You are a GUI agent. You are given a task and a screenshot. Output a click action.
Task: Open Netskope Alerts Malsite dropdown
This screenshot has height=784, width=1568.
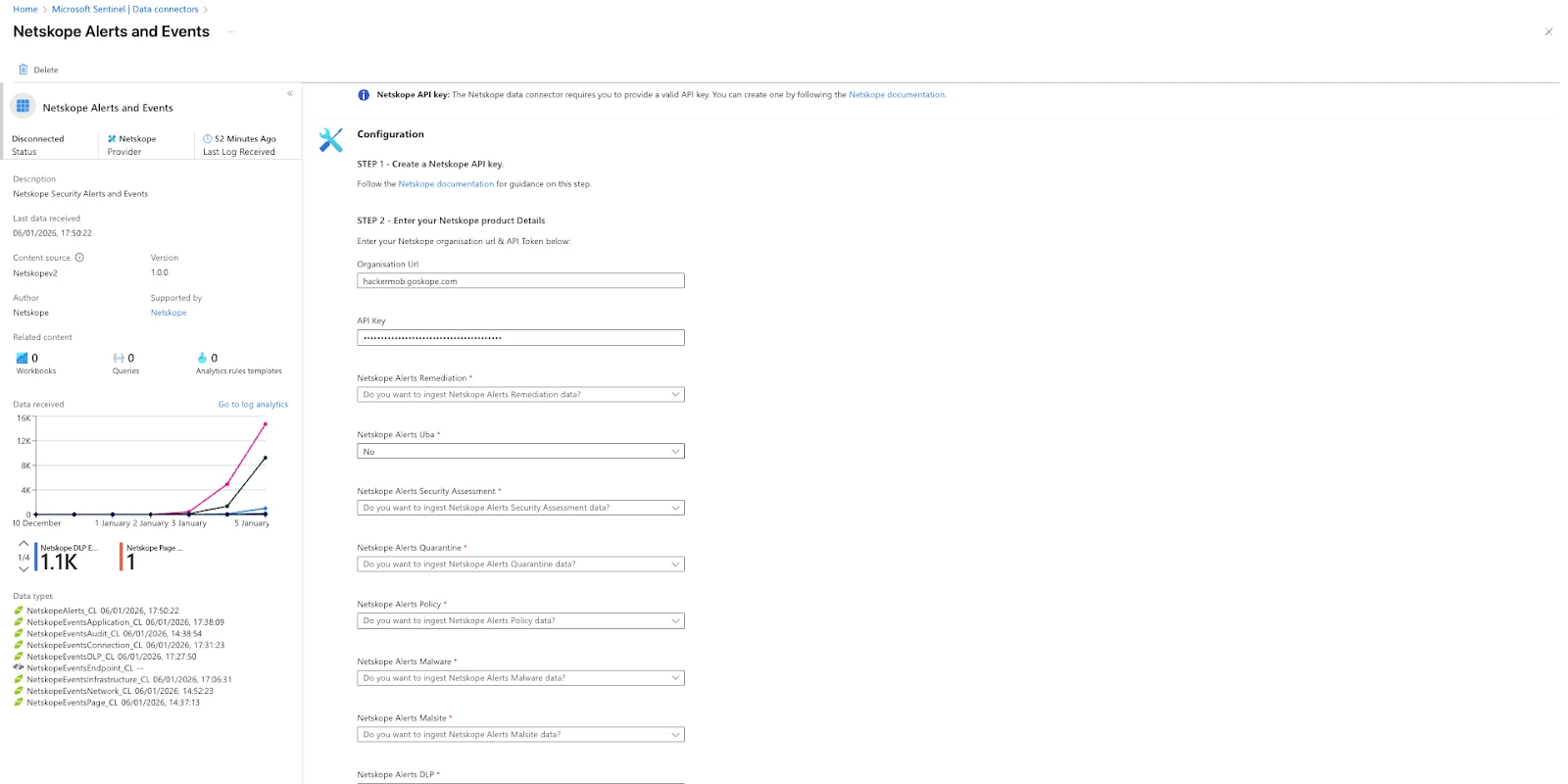520,735
